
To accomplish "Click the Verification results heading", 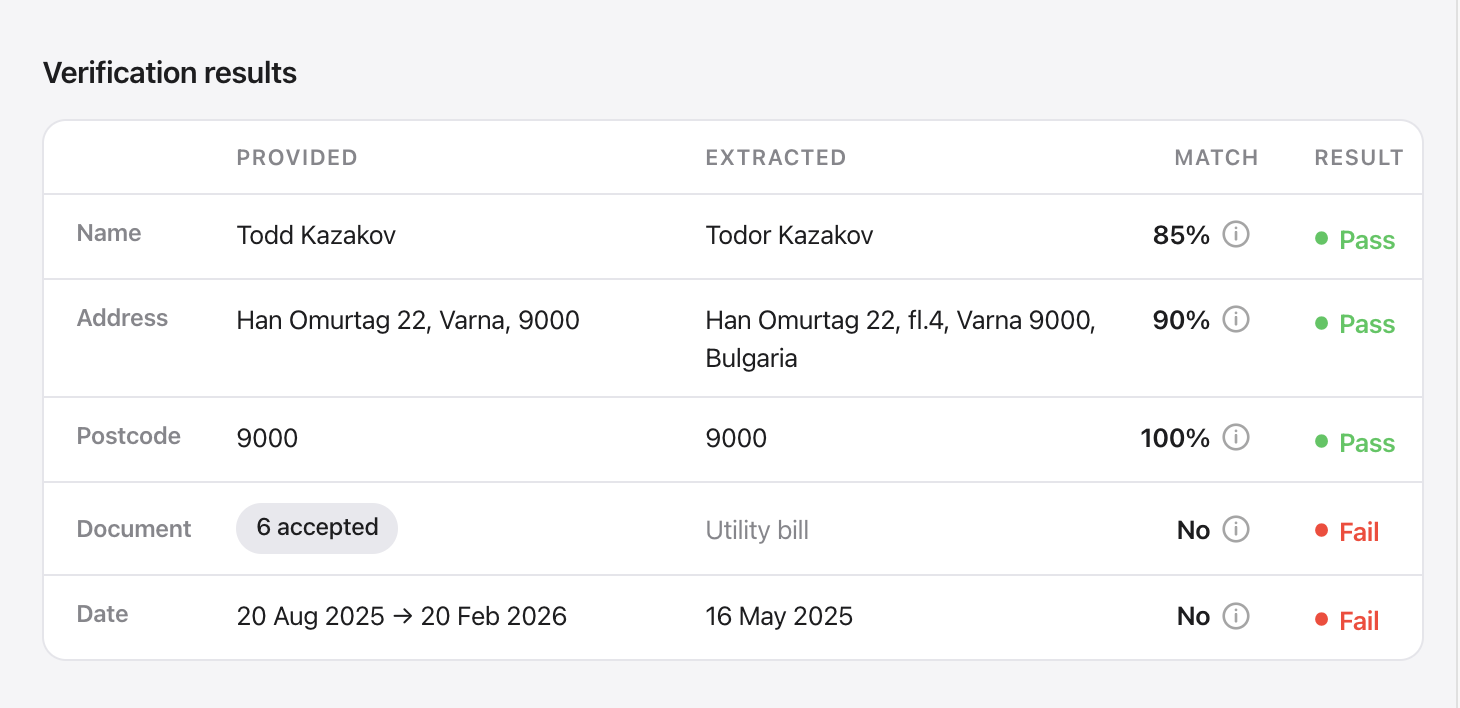I will click(x=170, y=73).
